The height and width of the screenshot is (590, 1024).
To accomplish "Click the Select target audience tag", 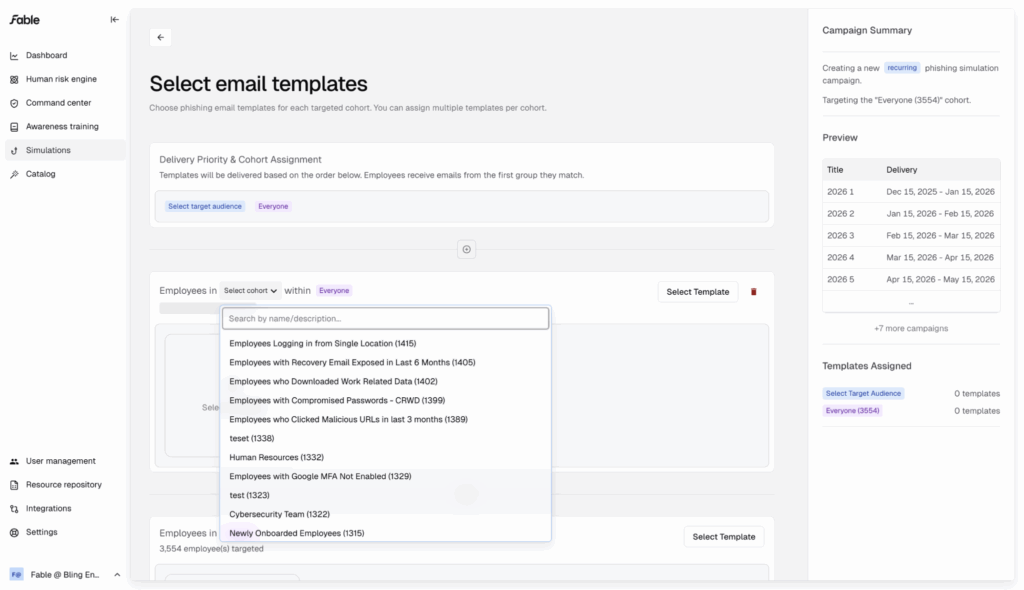I will pos(206,207).
